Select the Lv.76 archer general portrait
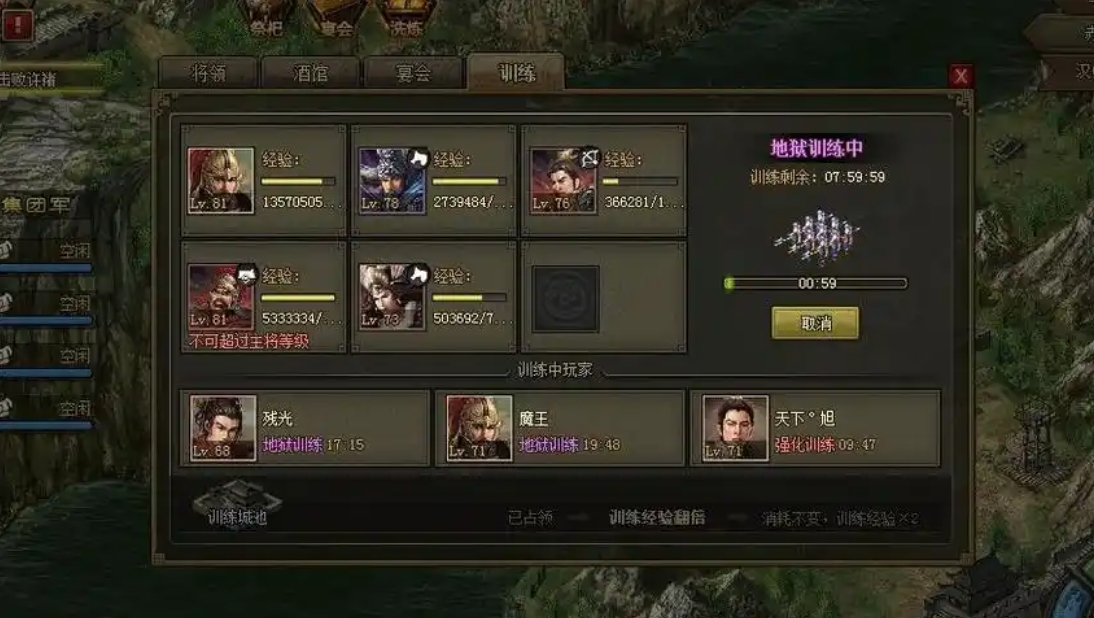Viewport: 1094px width, 618px height. click(563, 181)
